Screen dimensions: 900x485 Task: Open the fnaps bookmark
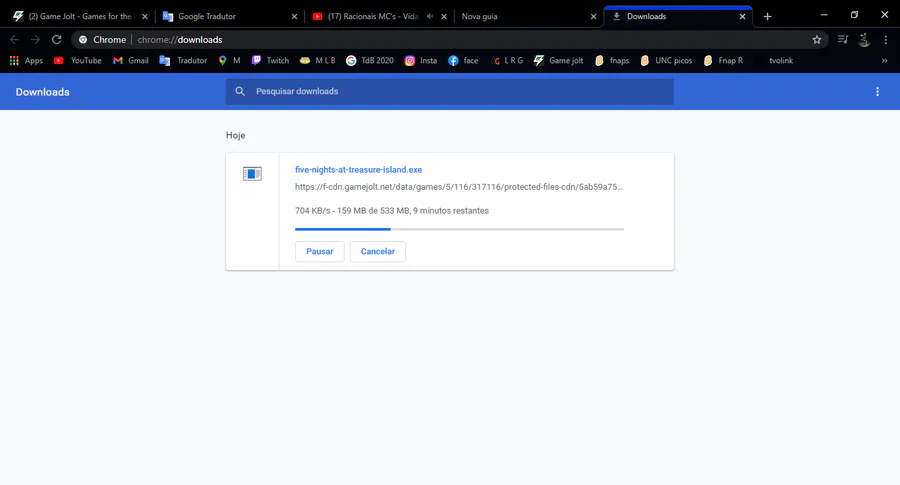tap(612, 60)
